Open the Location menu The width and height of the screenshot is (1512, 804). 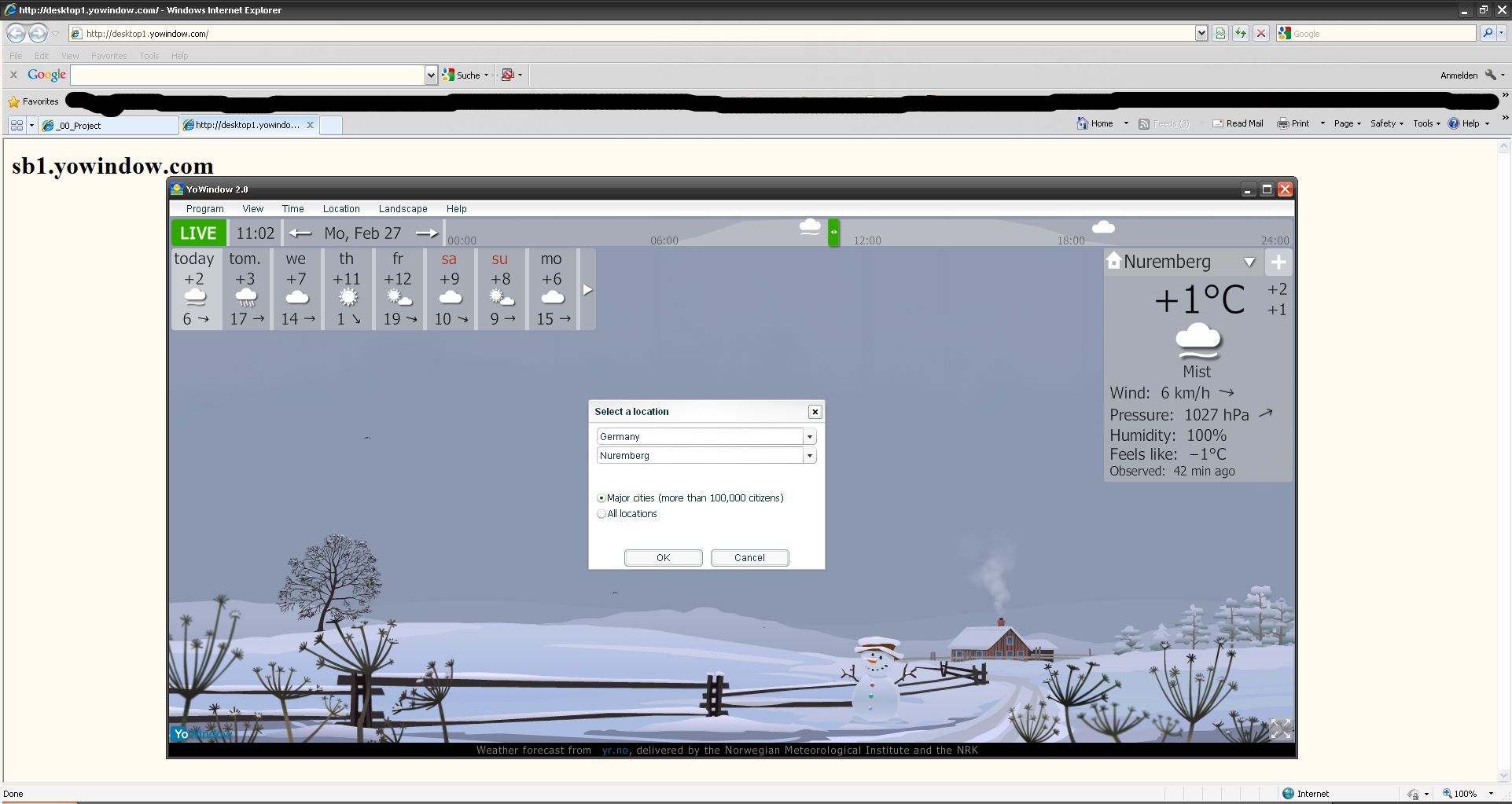(x=341, y=209)
